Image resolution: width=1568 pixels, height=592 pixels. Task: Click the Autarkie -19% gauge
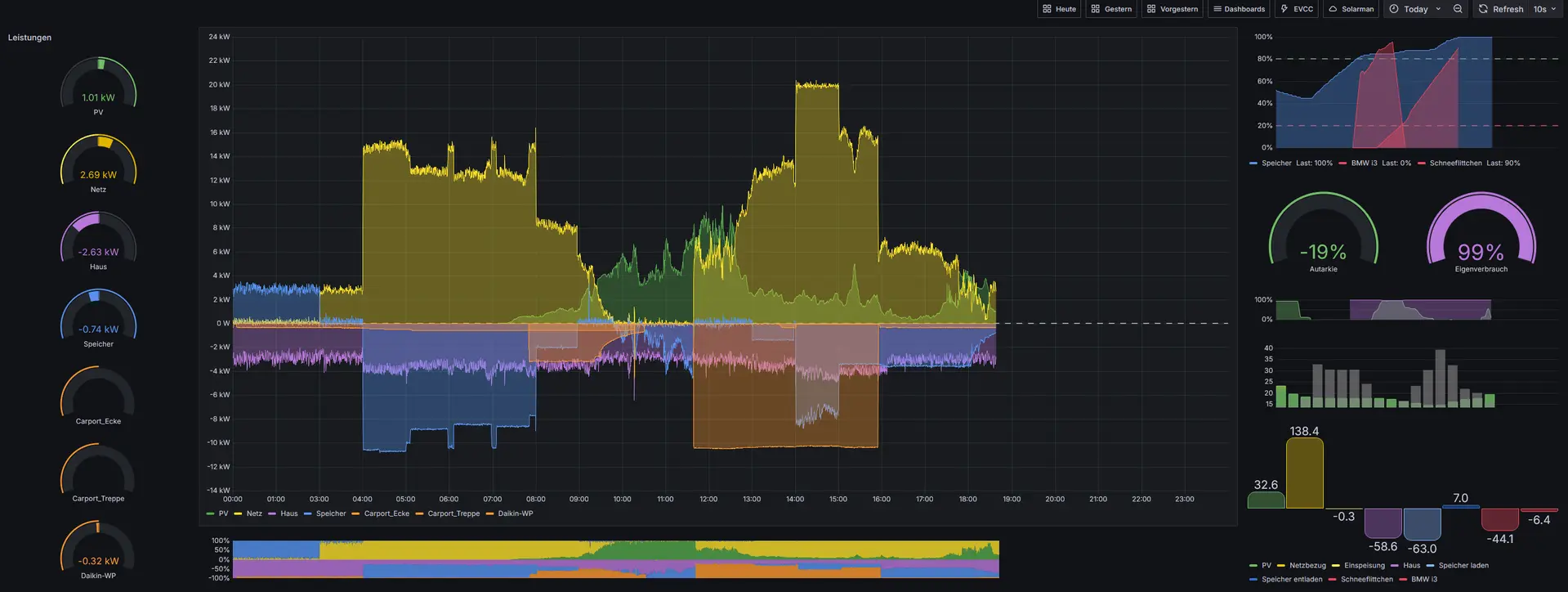(x=1323, y=232)
